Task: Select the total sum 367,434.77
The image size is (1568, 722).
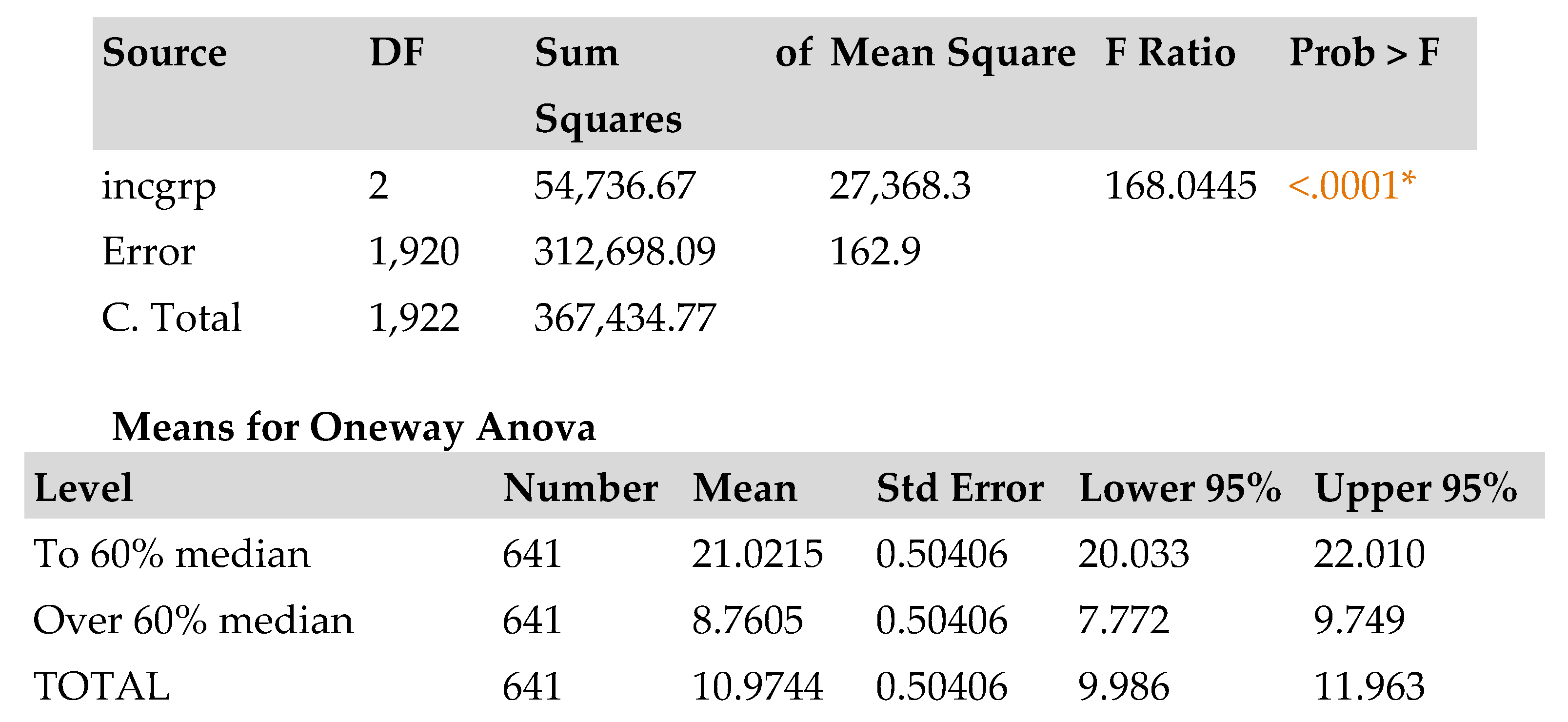Action: click(x=625, y=318)
